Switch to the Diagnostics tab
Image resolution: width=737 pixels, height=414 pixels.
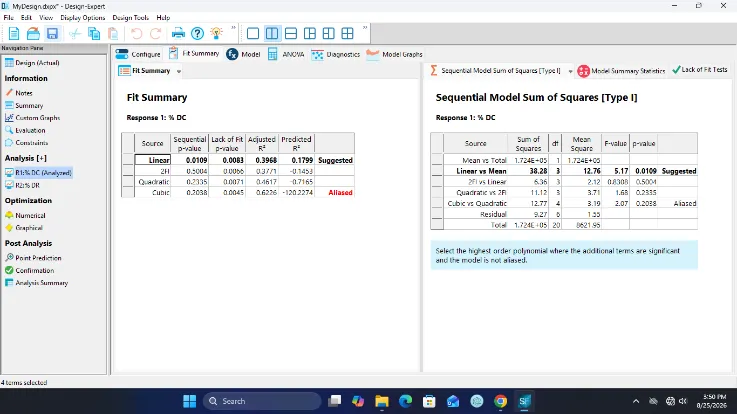click(336, 54)
